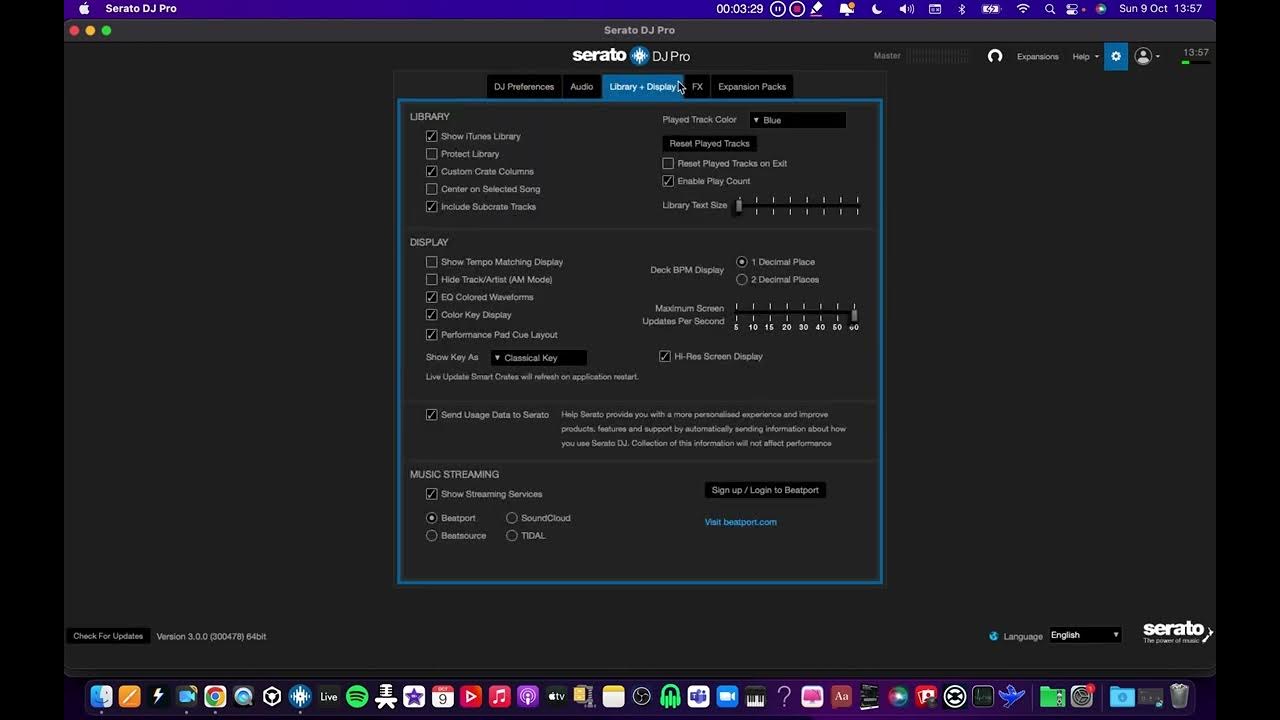This screenshot has height=720, width=1280.
Task: Open the FX tab
Action: (697, 87)
